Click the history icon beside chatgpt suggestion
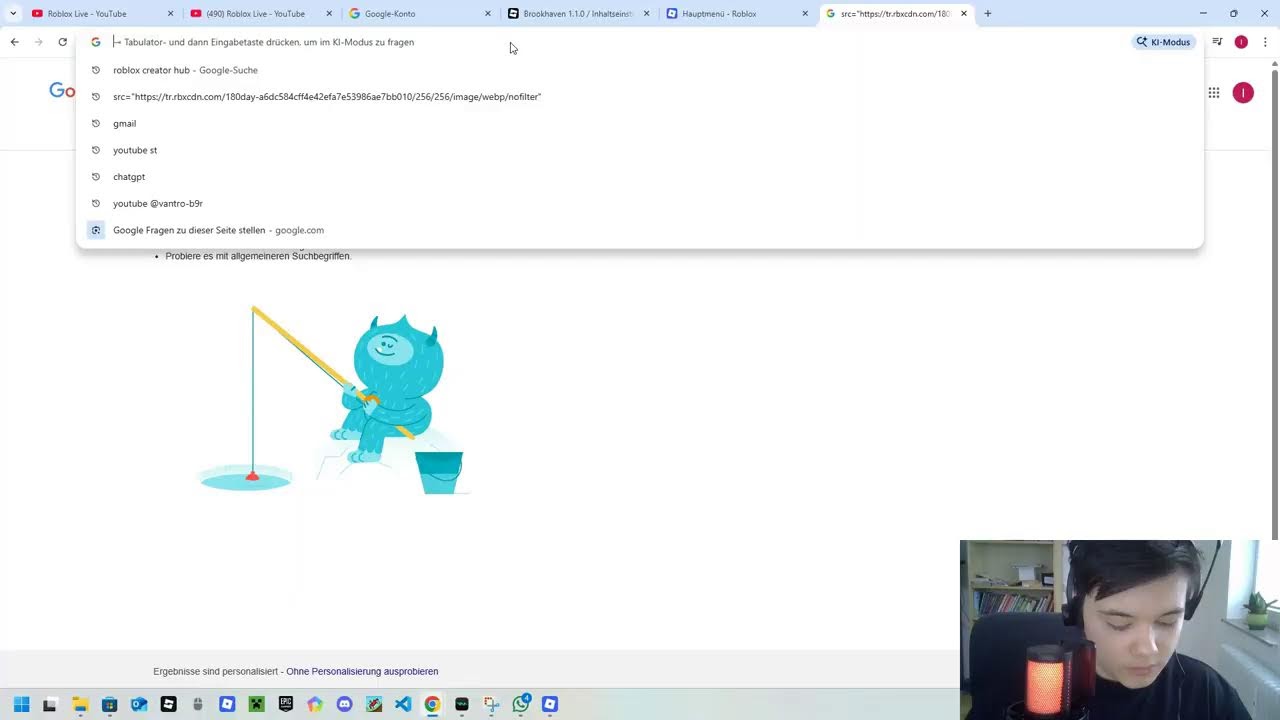 point(96,176)
